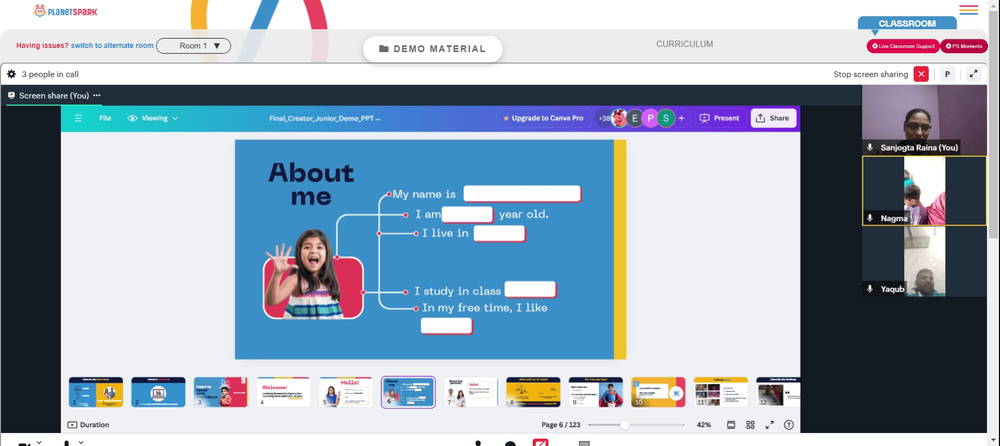The height and width of the screenshot is (446, 1000).
Task: Open Canva hamburger menu
Action: (x=78, y=118)
